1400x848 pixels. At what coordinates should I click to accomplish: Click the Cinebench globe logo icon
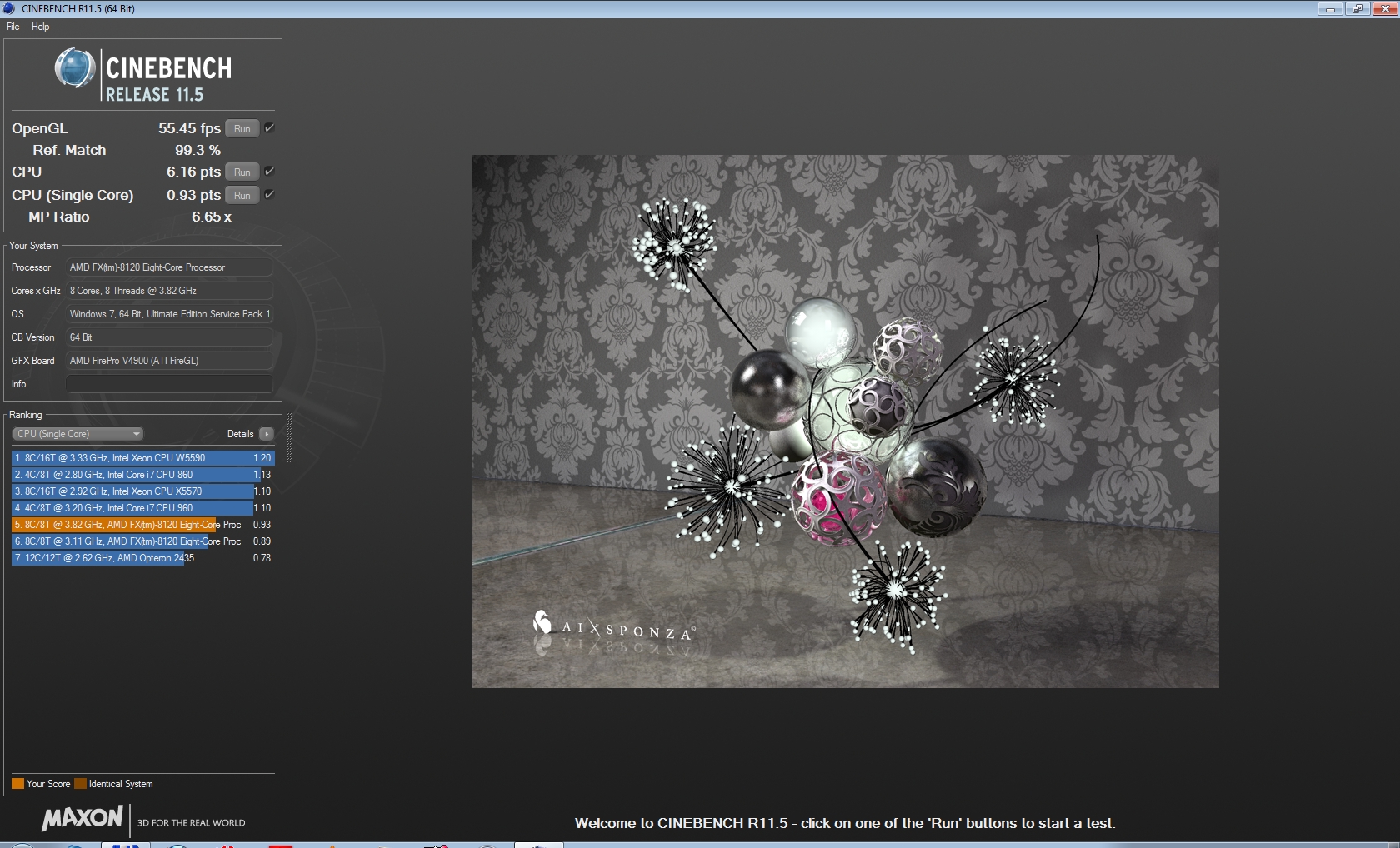tap(75, 68)
